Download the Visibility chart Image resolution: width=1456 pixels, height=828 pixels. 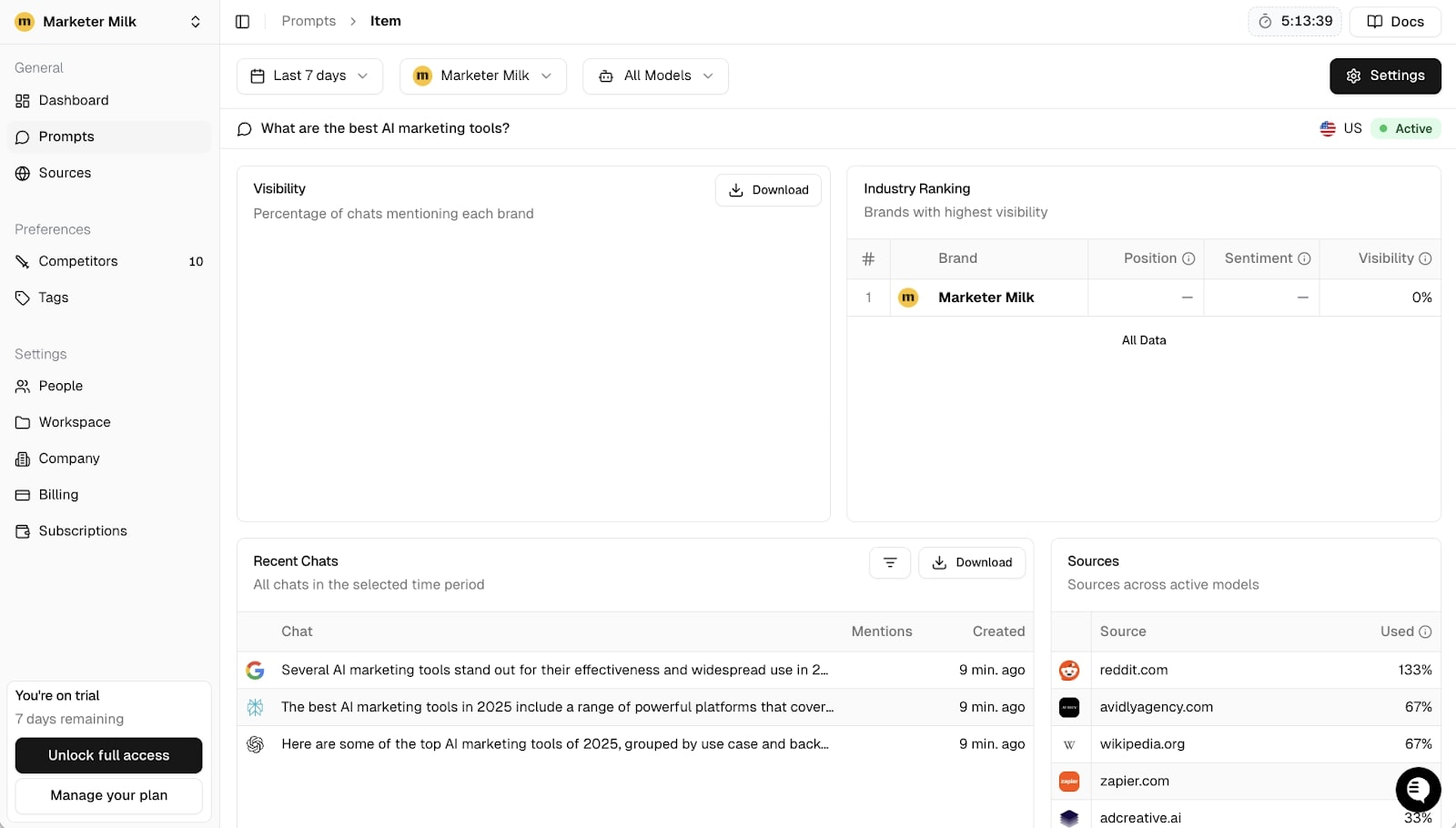[768, 190]
